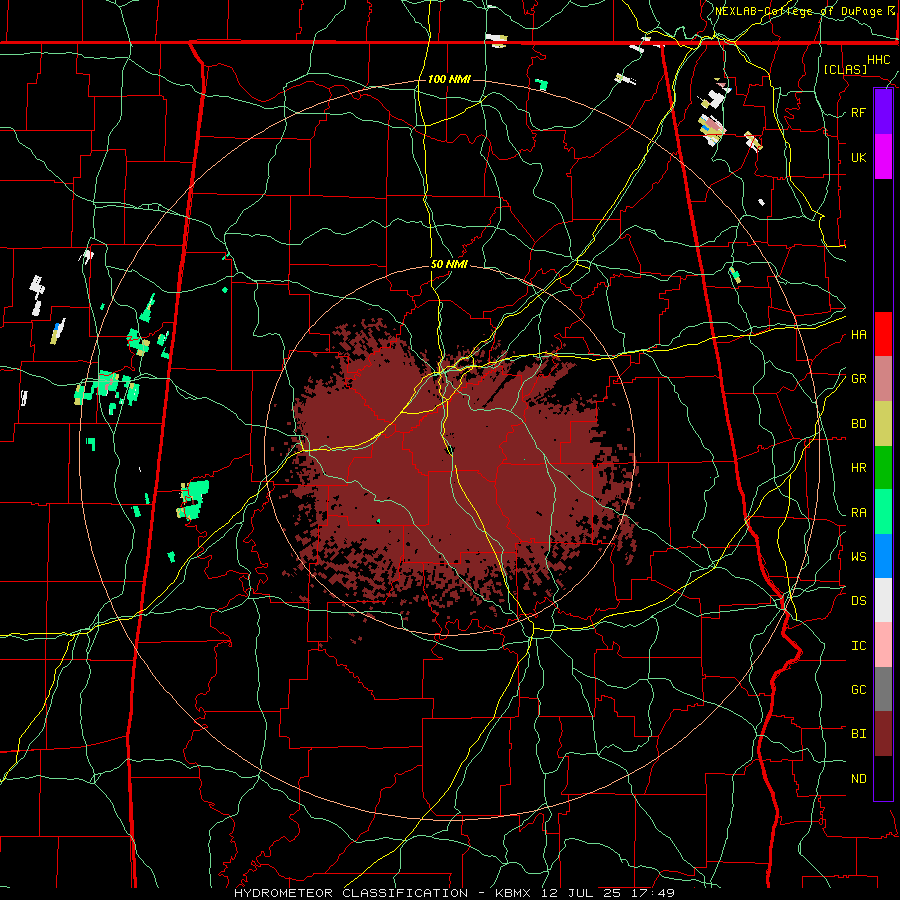Click the HHC product label
The height and width of the screenshot is (900, 900).
(879, 60)
